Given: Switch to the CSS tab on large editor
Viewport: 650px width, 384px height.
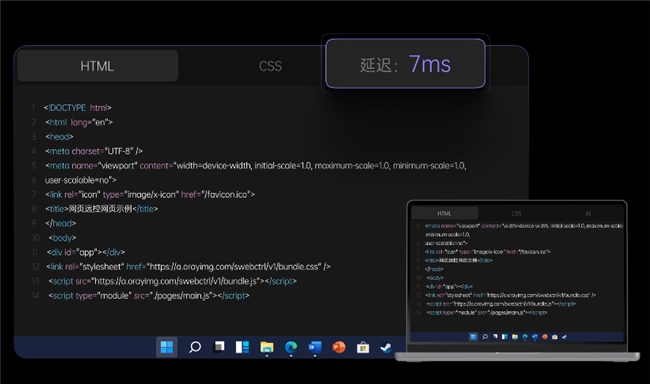Looking at the screenshot, I should [x=270, y=66].
